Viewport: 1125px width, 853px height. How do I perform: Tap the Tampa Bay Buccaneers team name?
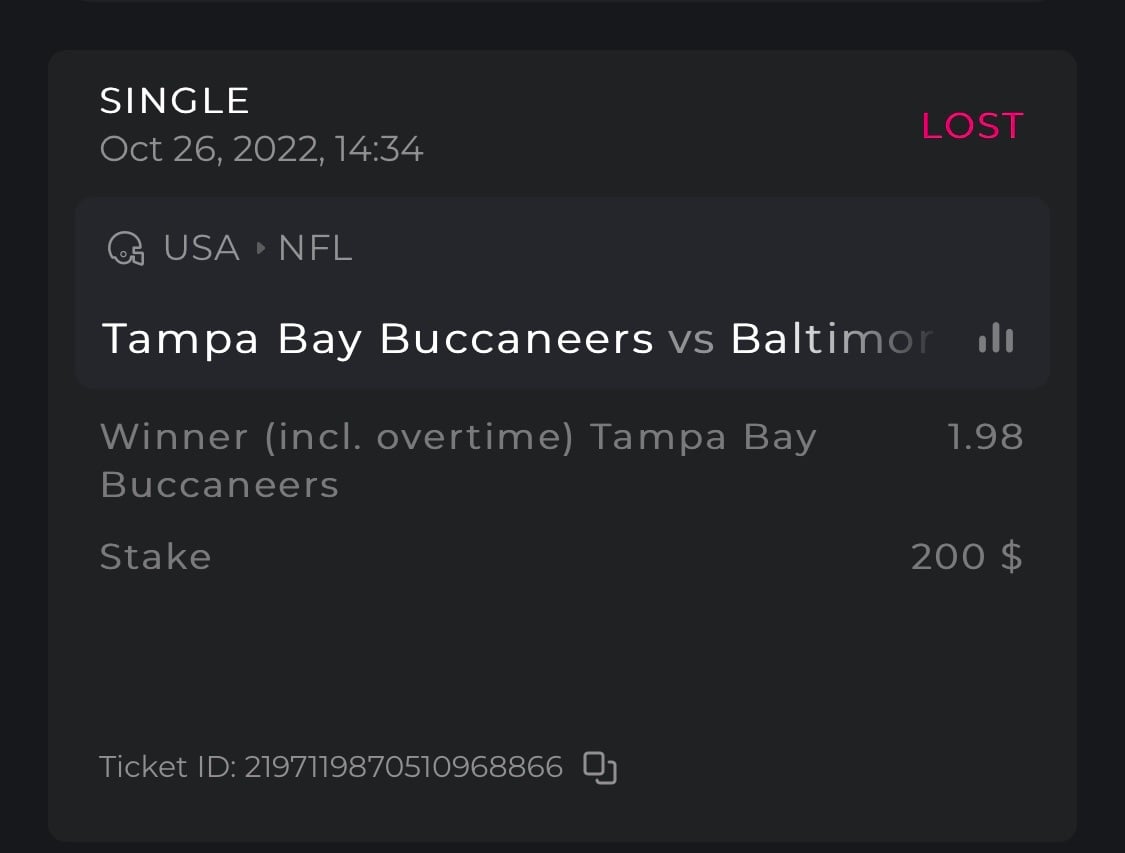[x=377, y=339]
